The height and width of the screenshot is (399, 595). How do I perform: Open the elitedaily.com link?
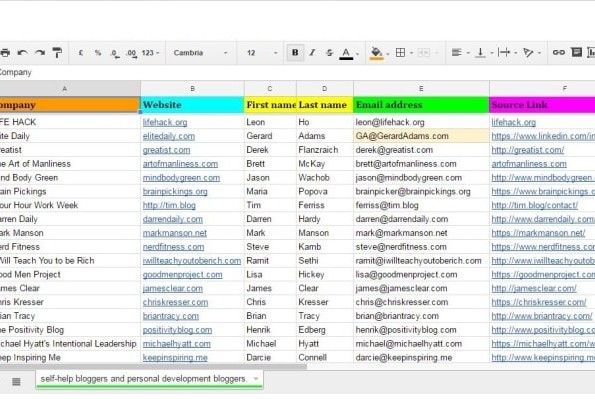(x=169, y=136)
